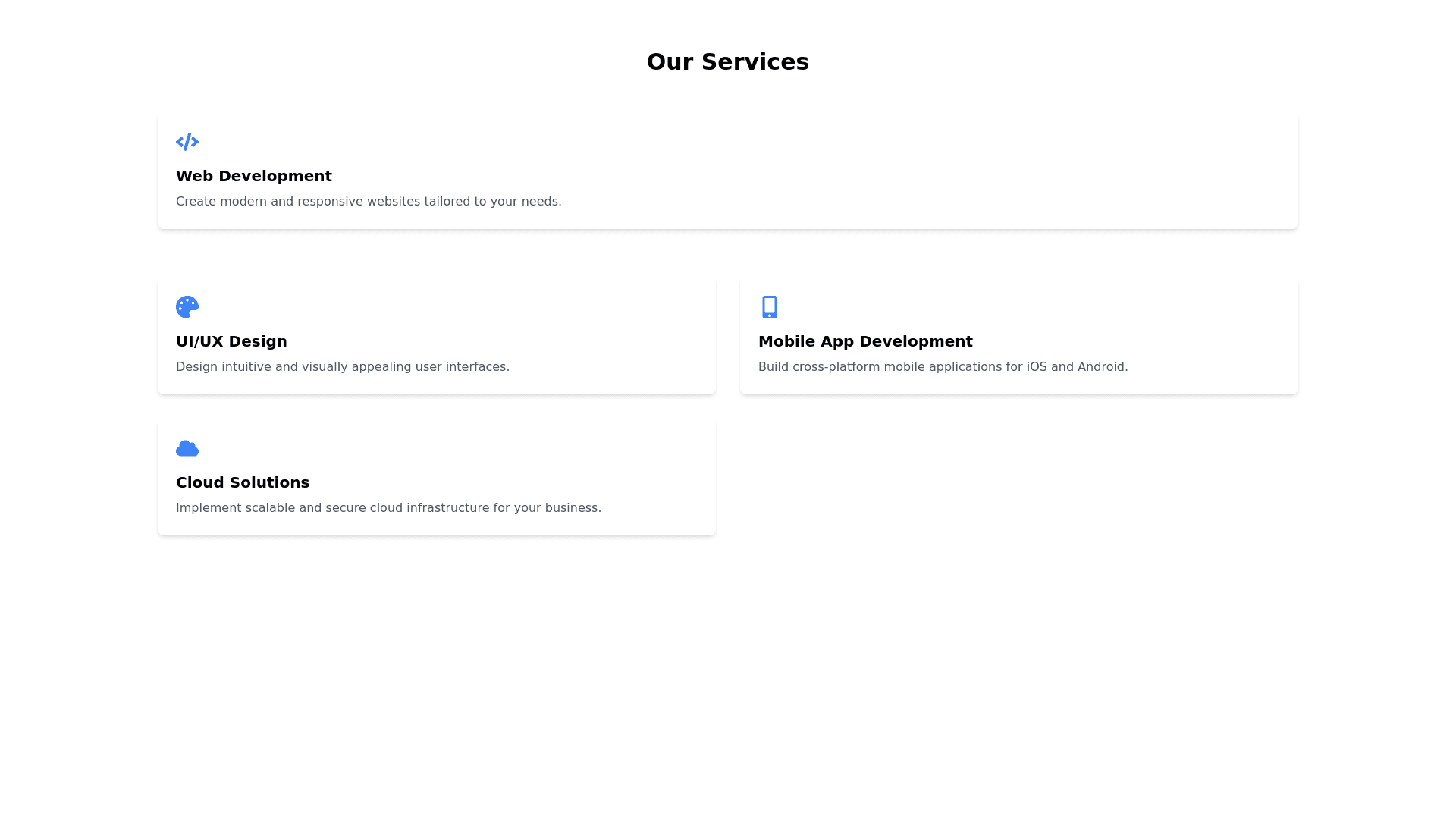The height and width of the screenshot is (819, 1456).
Task: Click the word business in cloud description
Action: (572, 508)
